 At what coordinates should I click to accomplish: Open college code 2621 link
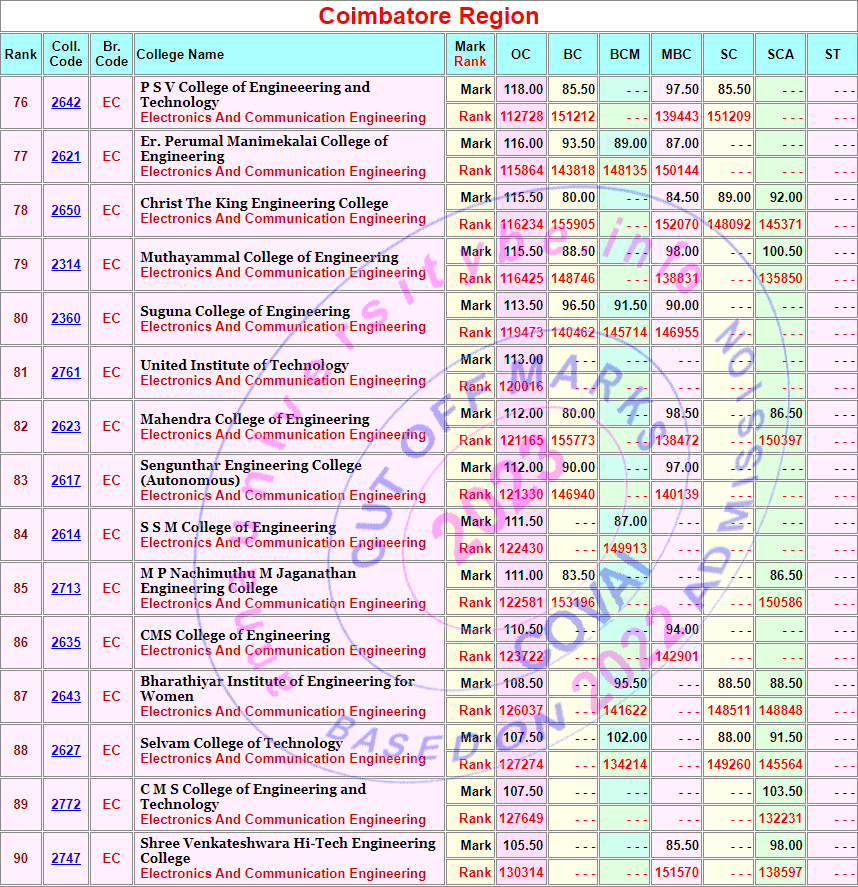66,157
